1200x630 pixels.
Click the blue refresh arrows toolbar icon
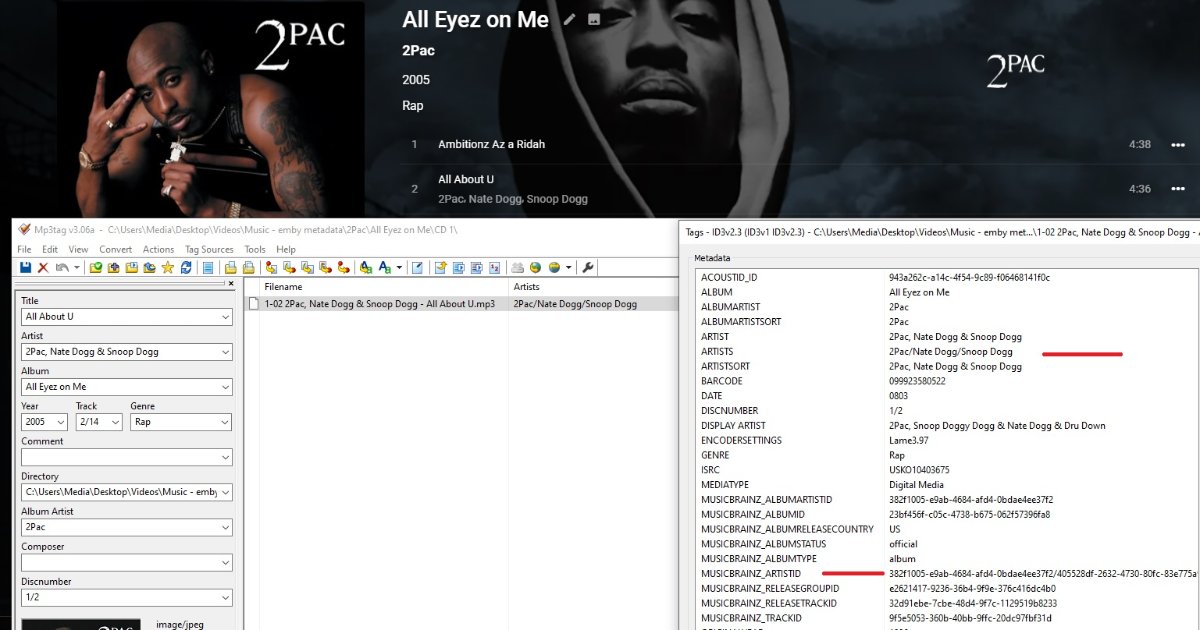click(185, 267)
